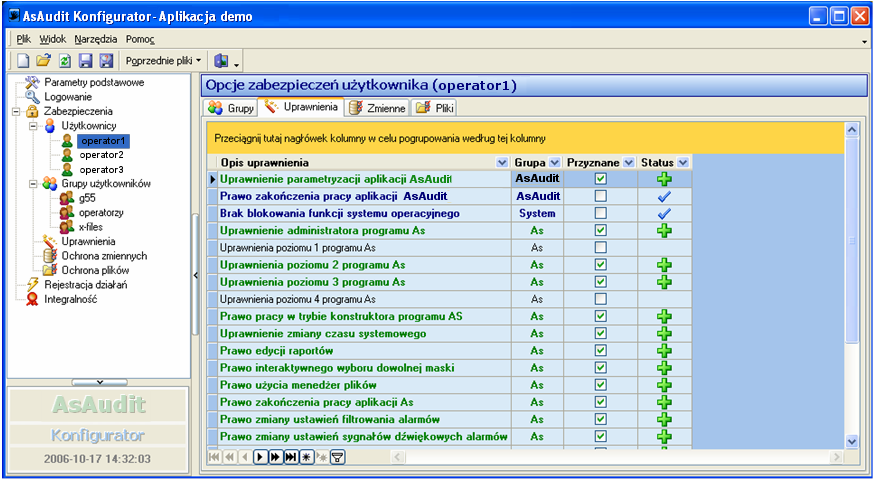
Task: Check Przyznane for Prawo zakończenia pracy AsAudit
Action: click(600, 196)
